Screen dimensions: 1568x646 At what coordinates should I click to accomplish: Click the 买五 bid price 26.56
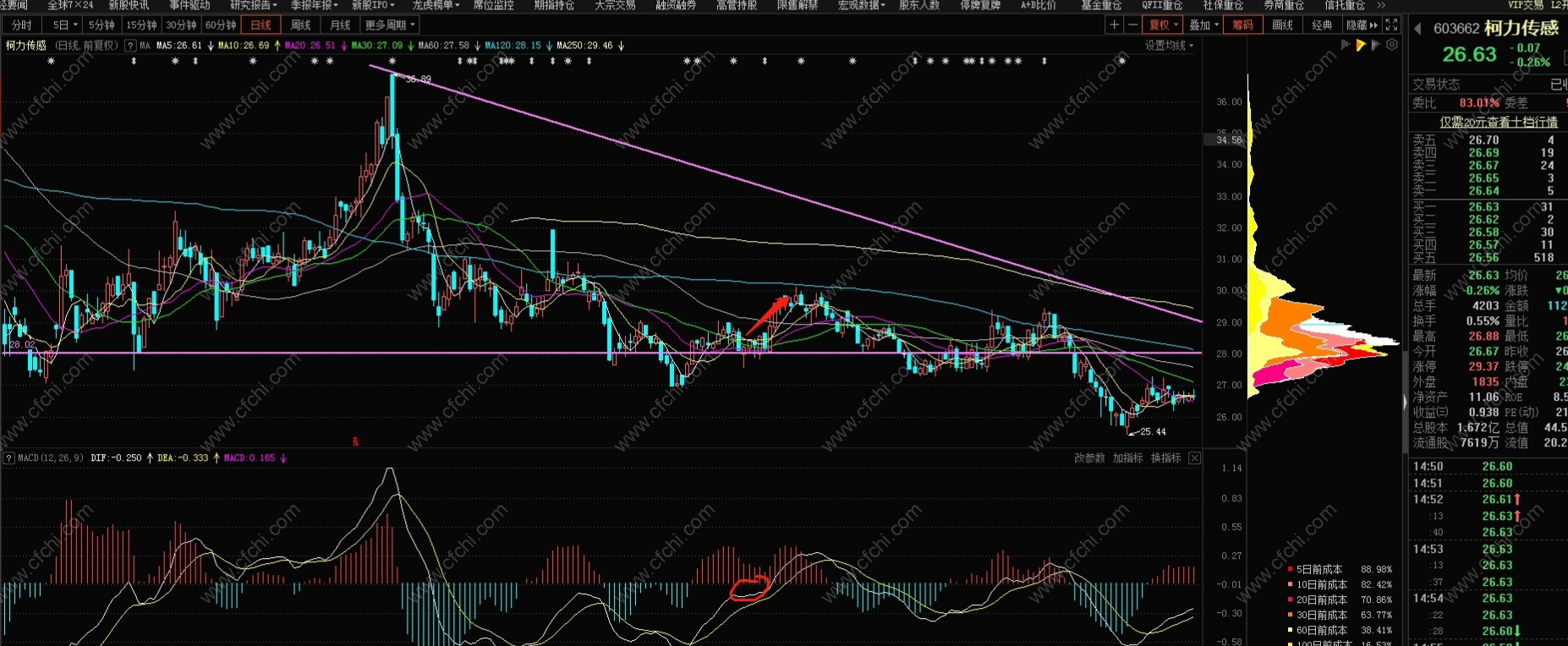[x=1483, y=258]
